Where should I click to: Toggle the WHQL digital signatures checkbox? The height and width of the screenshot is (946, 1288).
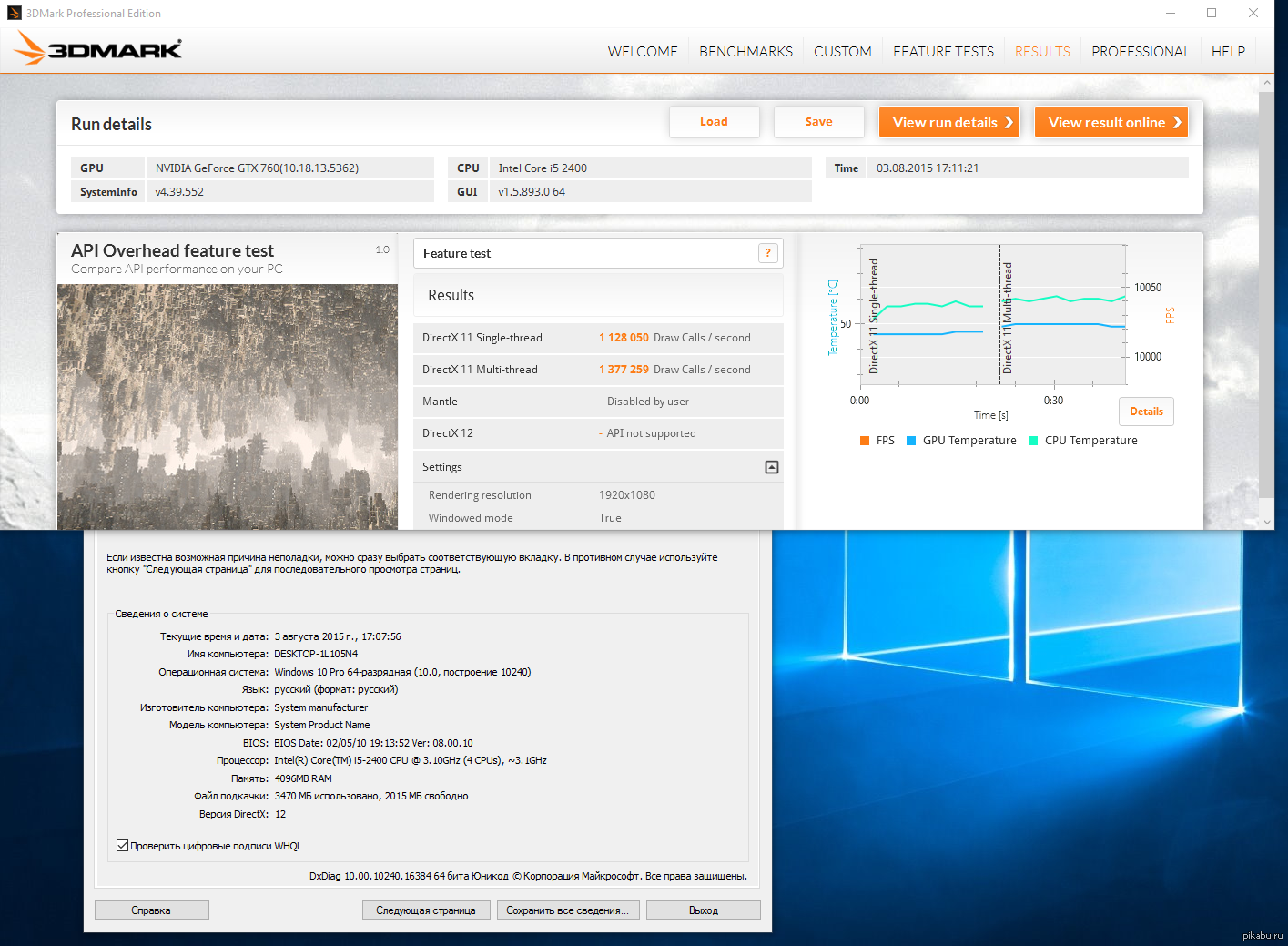[122, 846]
